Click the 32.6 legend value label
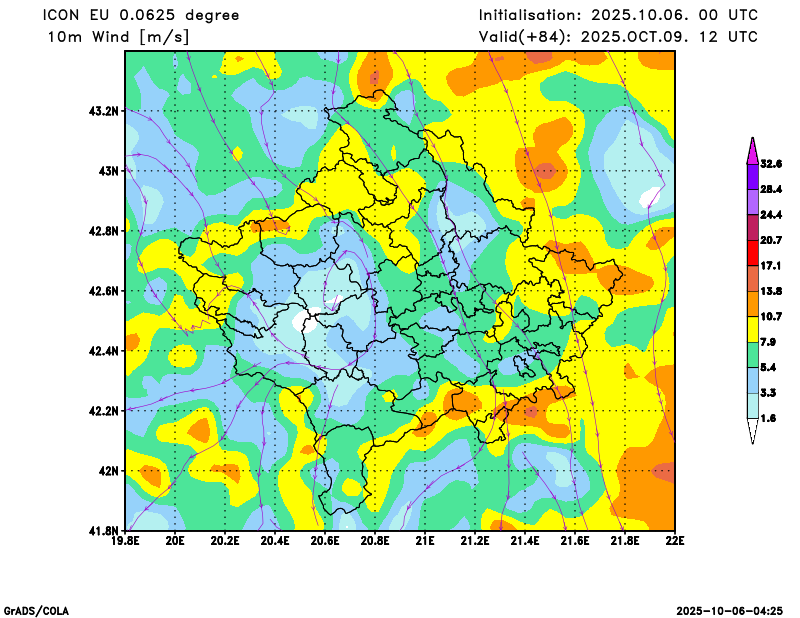 pos(770,163)
